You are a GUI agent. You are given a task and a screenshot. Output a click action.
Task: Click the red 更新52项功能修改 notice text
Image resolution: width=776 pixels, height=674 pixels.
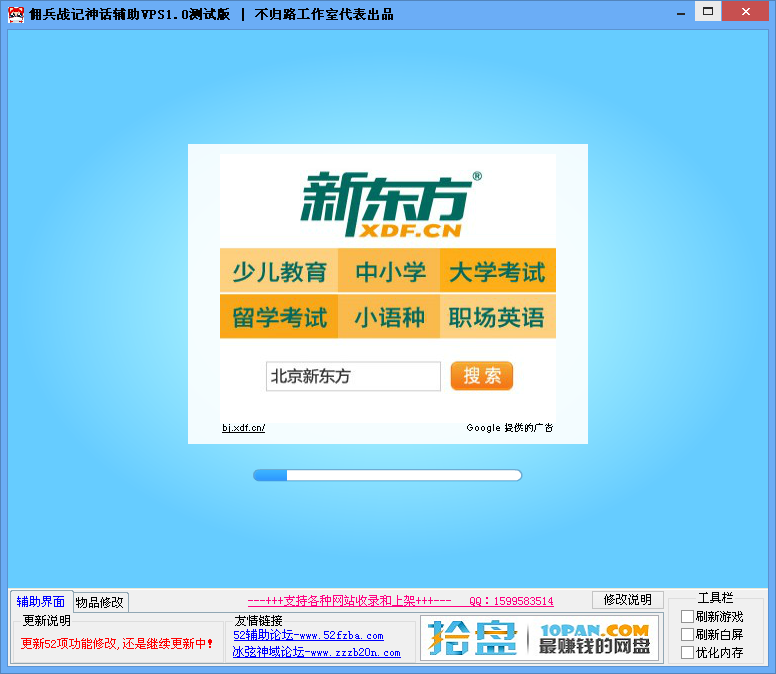click(x=117, y=643)
